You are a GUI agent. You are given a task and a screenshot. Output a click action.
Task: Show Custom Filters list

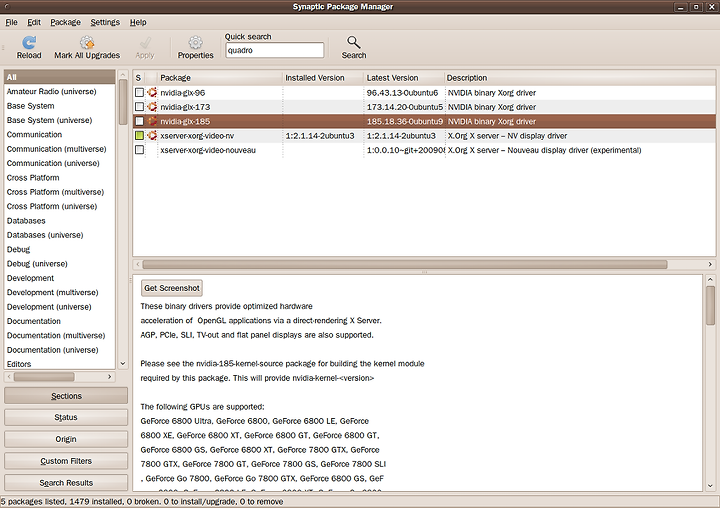point(66,461)
